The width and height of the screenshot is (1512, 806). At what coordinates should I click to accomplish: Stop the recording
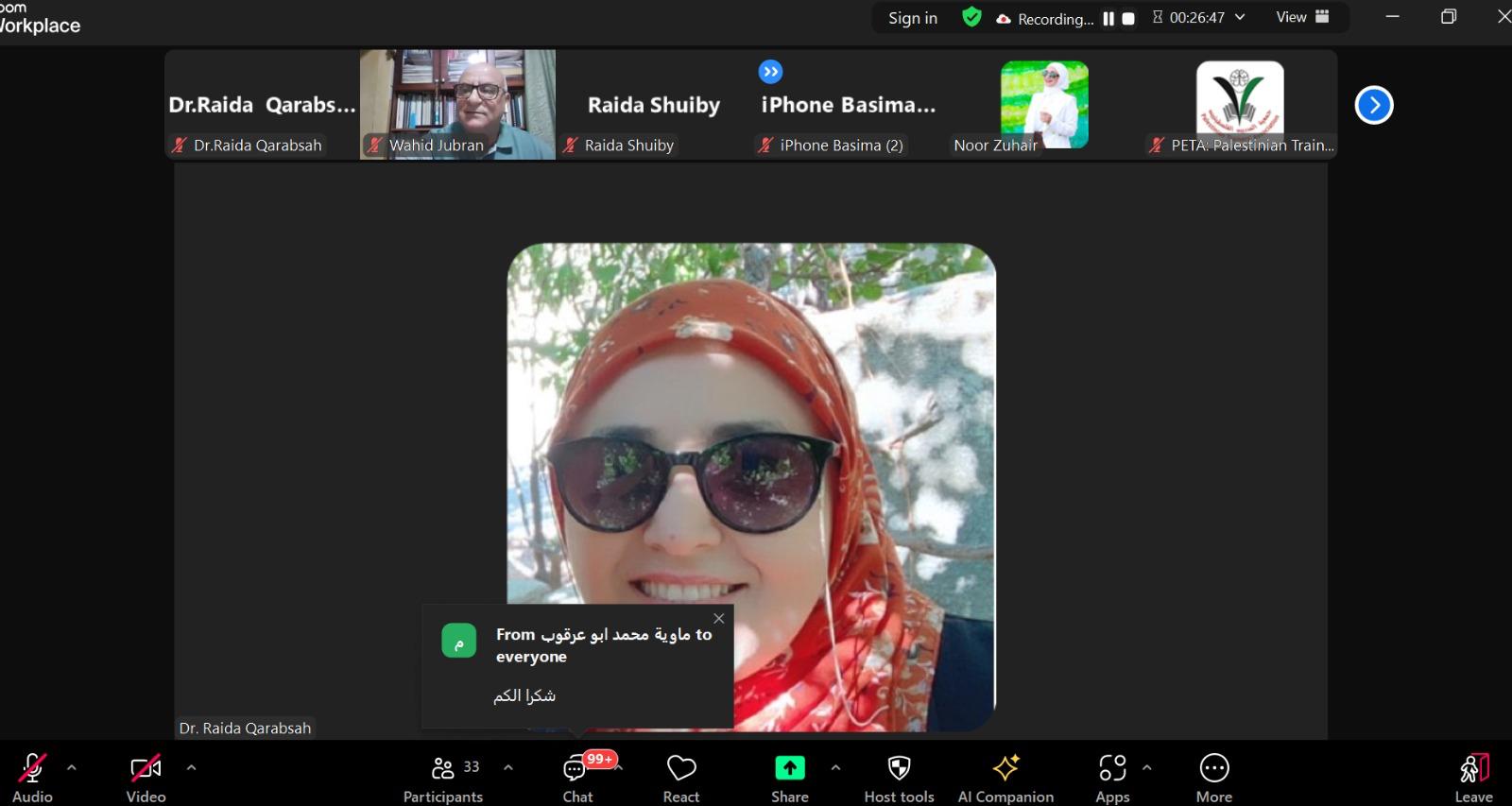pyautogui.click(x=1128, y=19)
